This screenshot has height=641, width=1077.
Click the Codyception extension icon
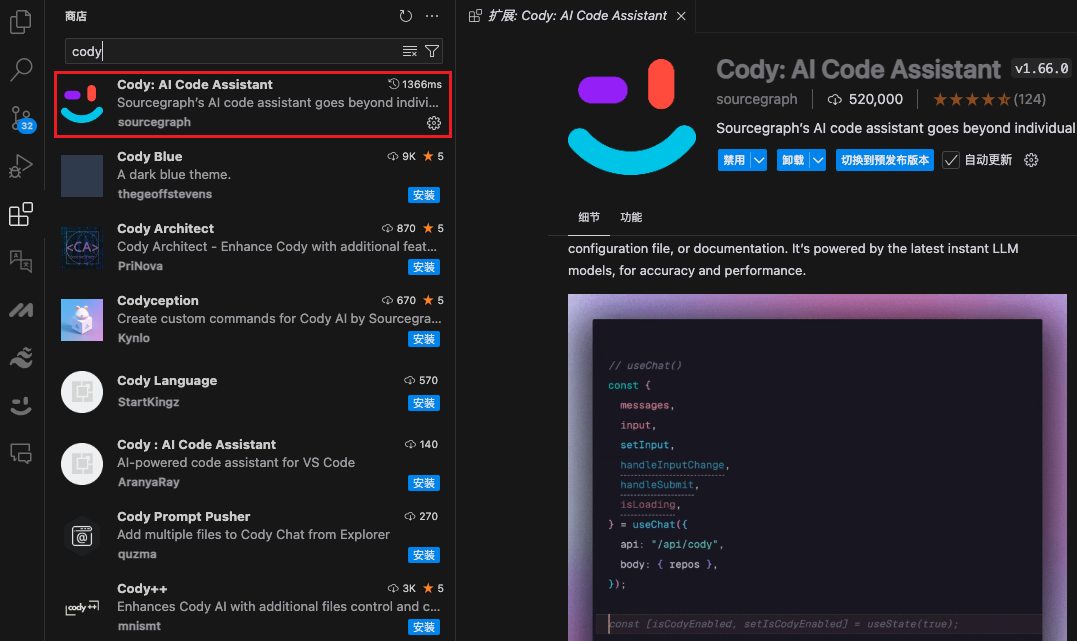[82, 320]
